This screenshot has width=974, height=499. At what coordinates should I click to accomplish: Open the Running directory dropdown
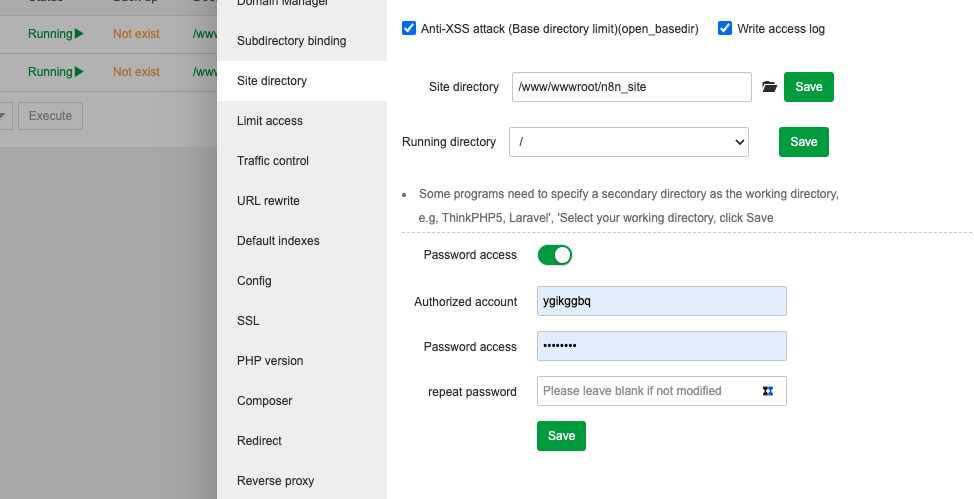click(x=629, y=142)
